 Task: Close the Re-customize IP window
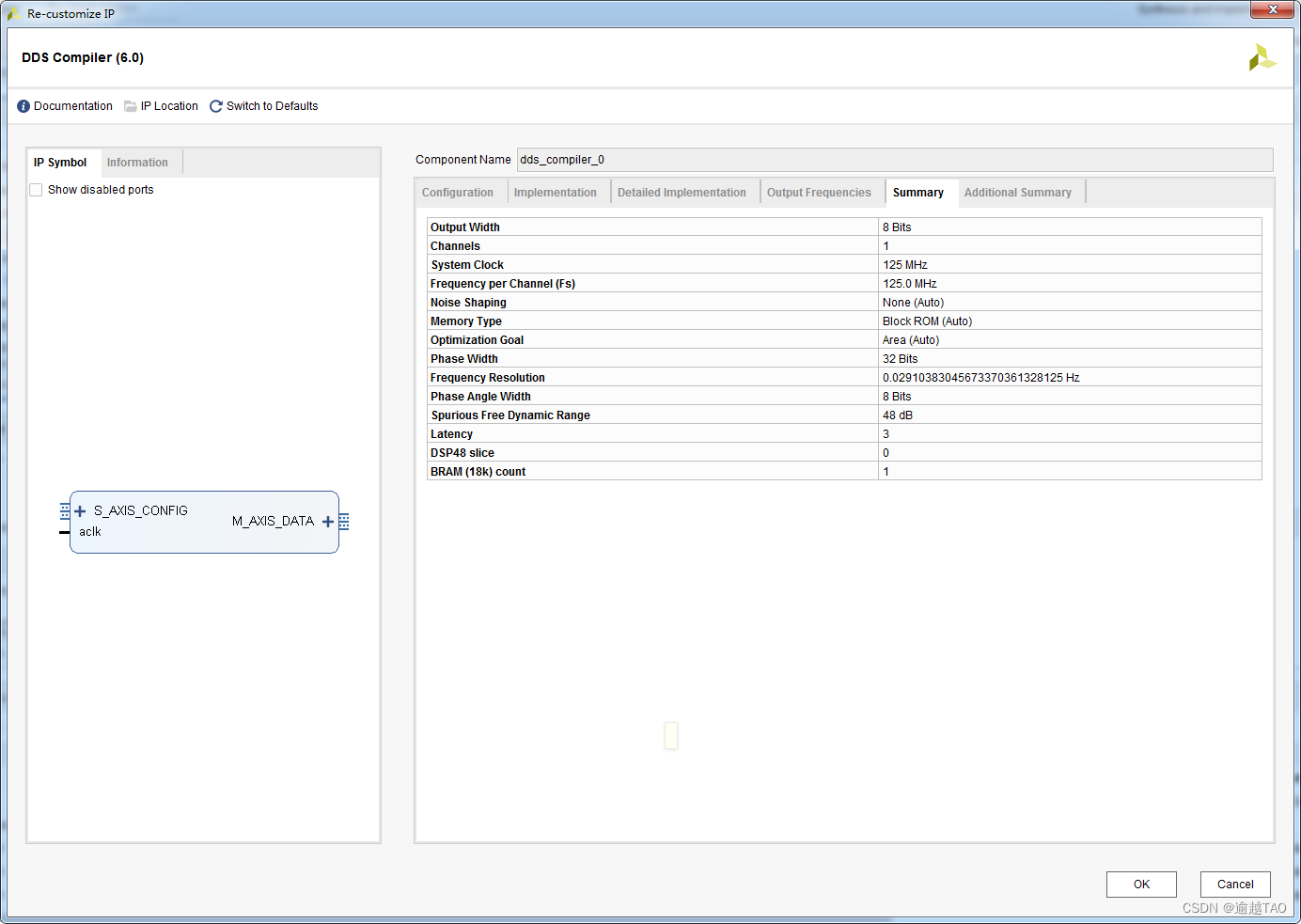click(1274, 9)
